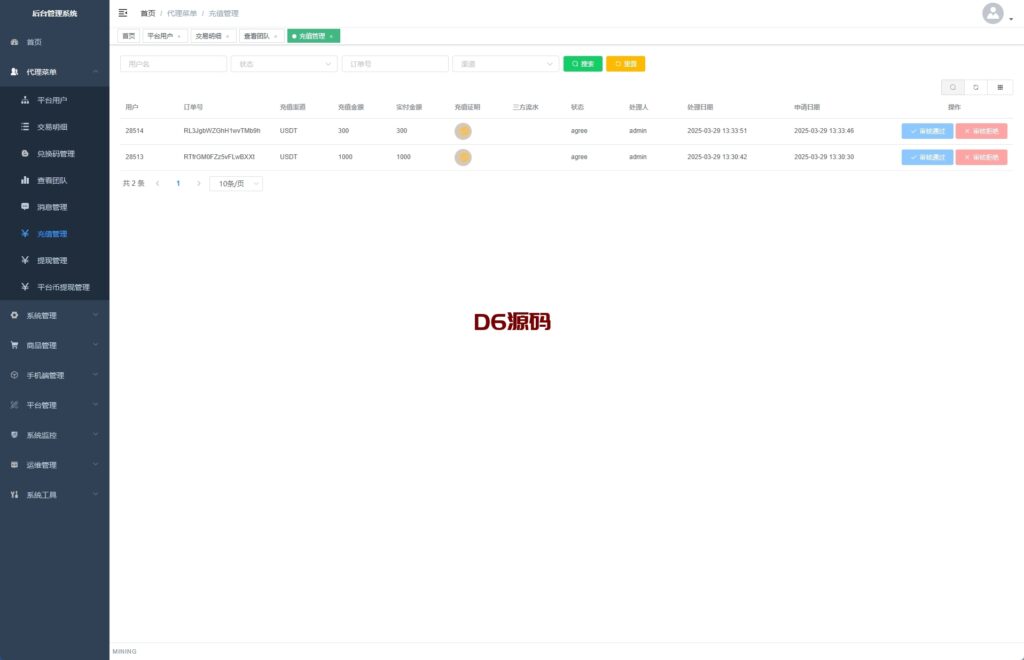Switch to the 首页 tab
Screen dimensions: 1024x660
[x=129, y=36]
